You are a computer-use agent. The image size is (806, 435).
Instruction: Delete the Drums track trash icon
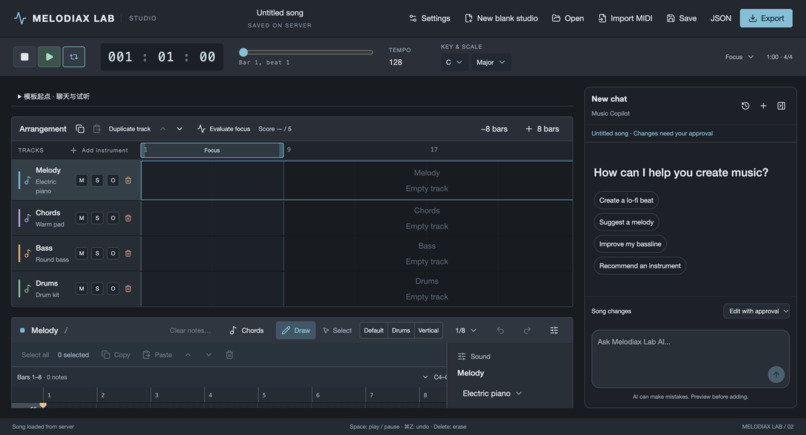[128, 288]
